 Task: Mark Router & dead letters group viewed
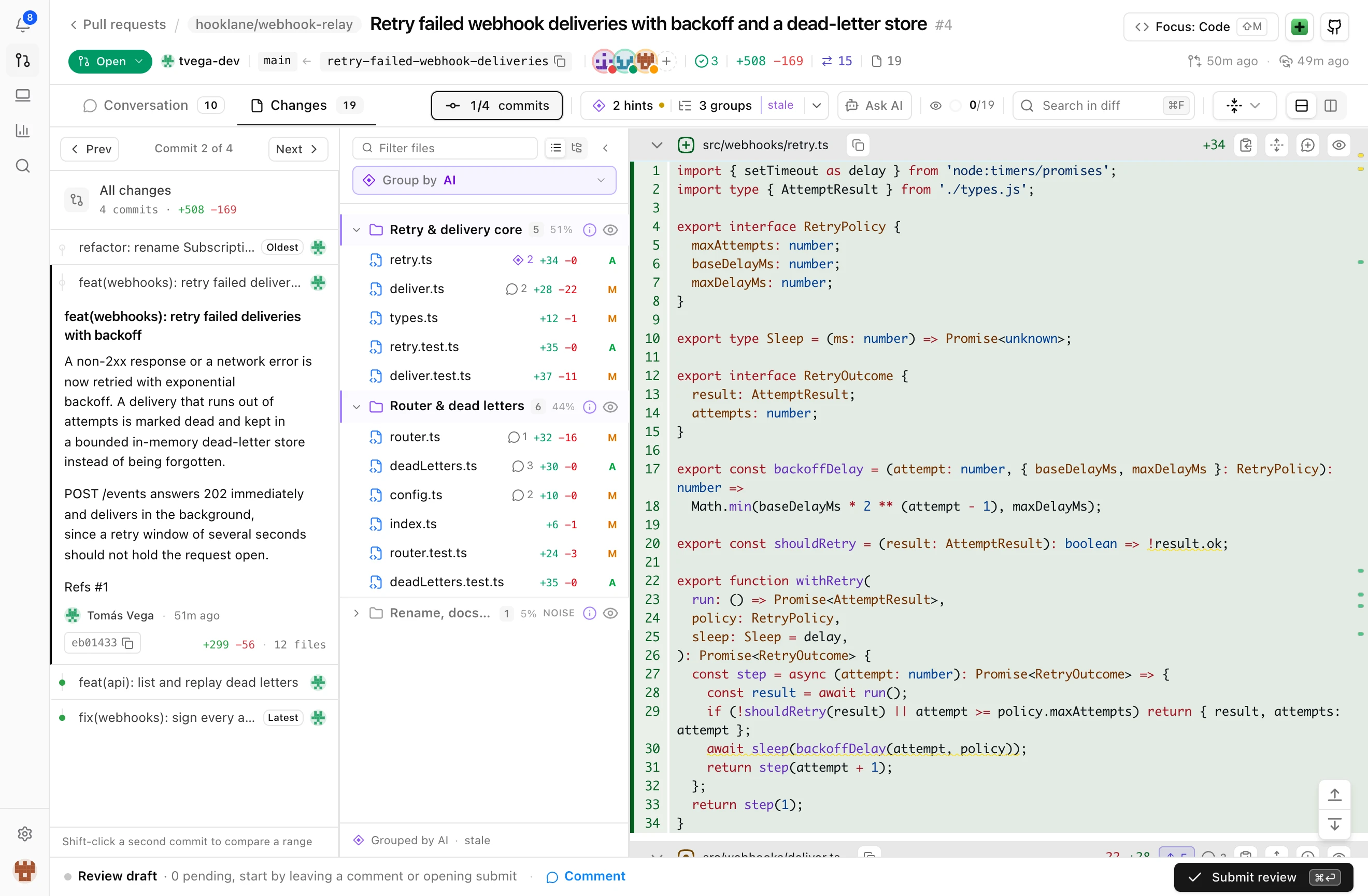(x=610, y=407)
